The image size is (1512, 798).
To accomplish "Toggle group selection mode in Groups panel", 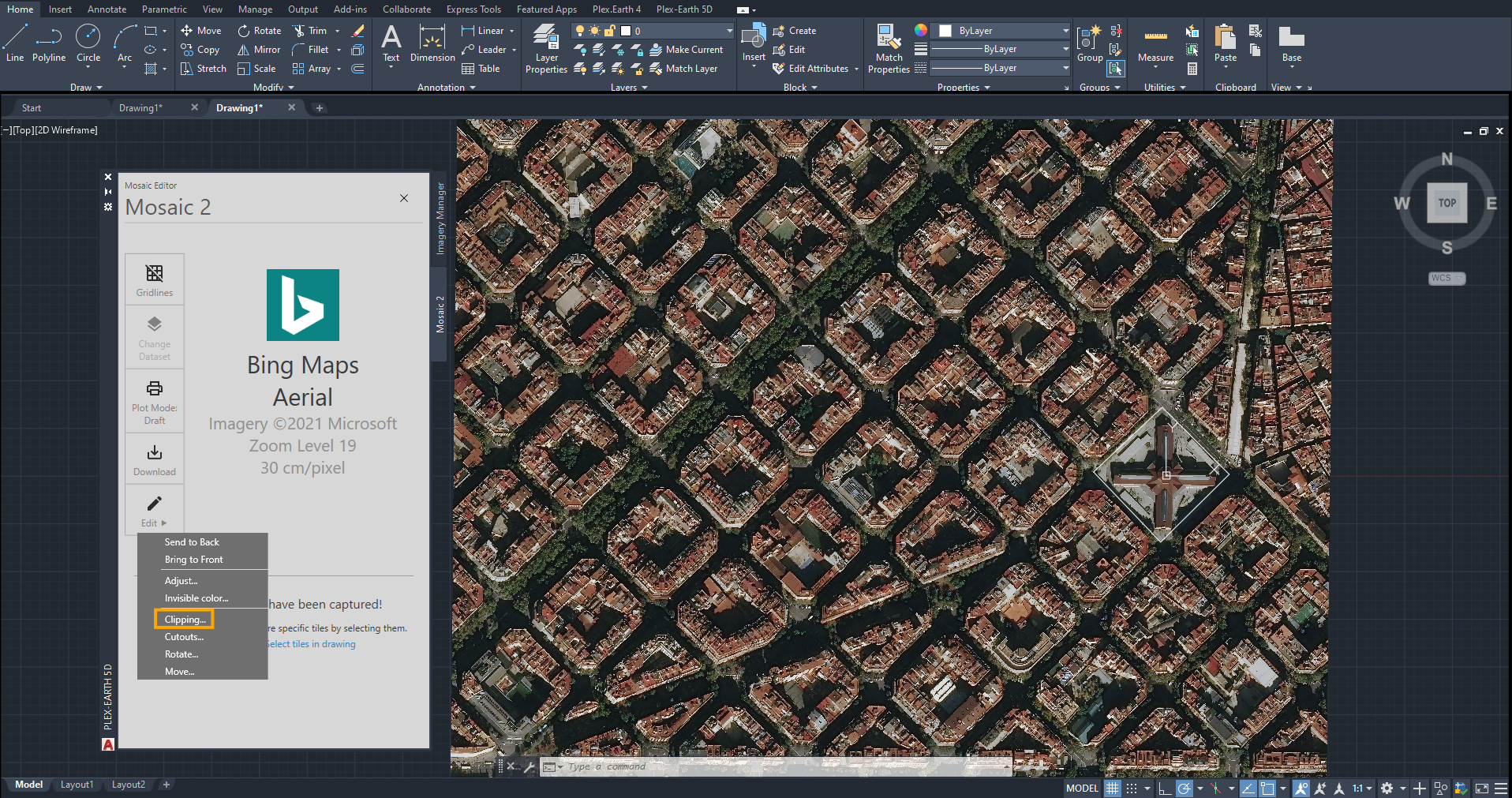I will point(1116,69).
